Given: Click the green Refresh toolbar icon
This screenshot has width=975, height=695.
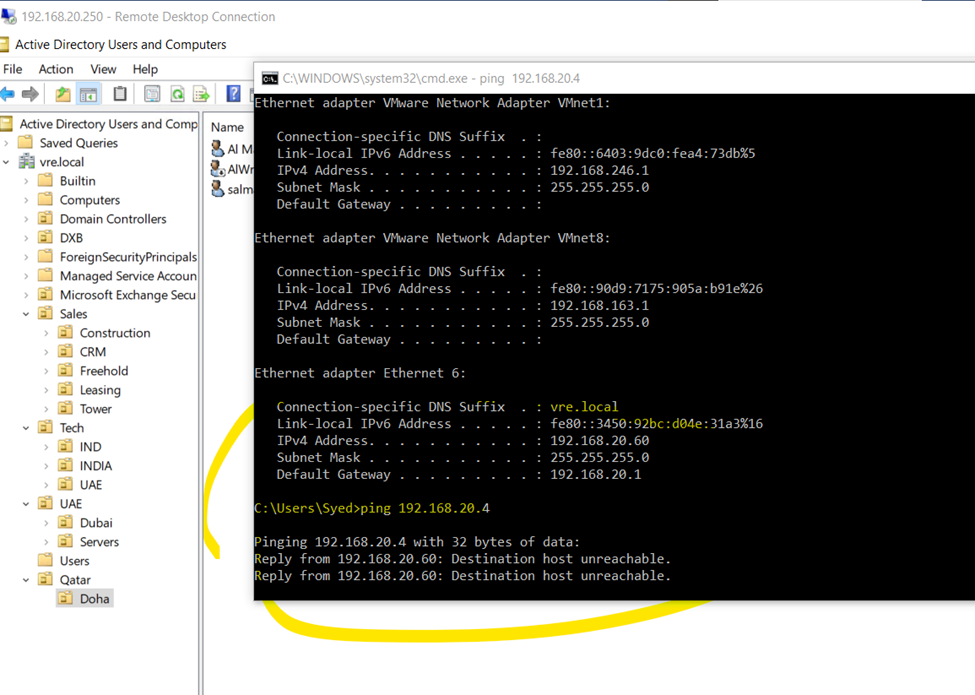Looking at the screenshot, I should click(x=177, y=94).
